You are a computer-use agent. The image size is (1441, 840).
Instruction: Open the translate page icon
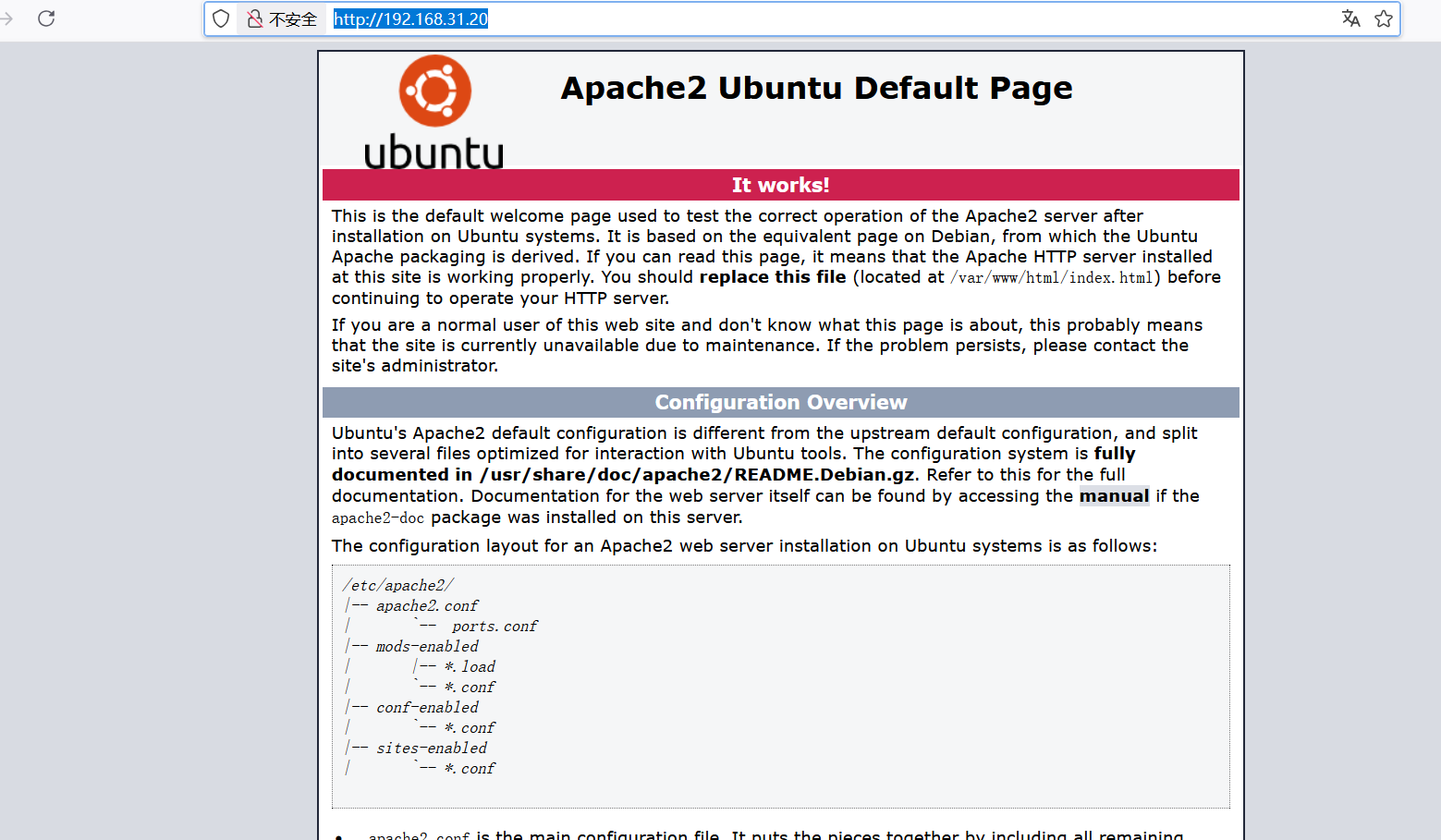[1350, 18]
